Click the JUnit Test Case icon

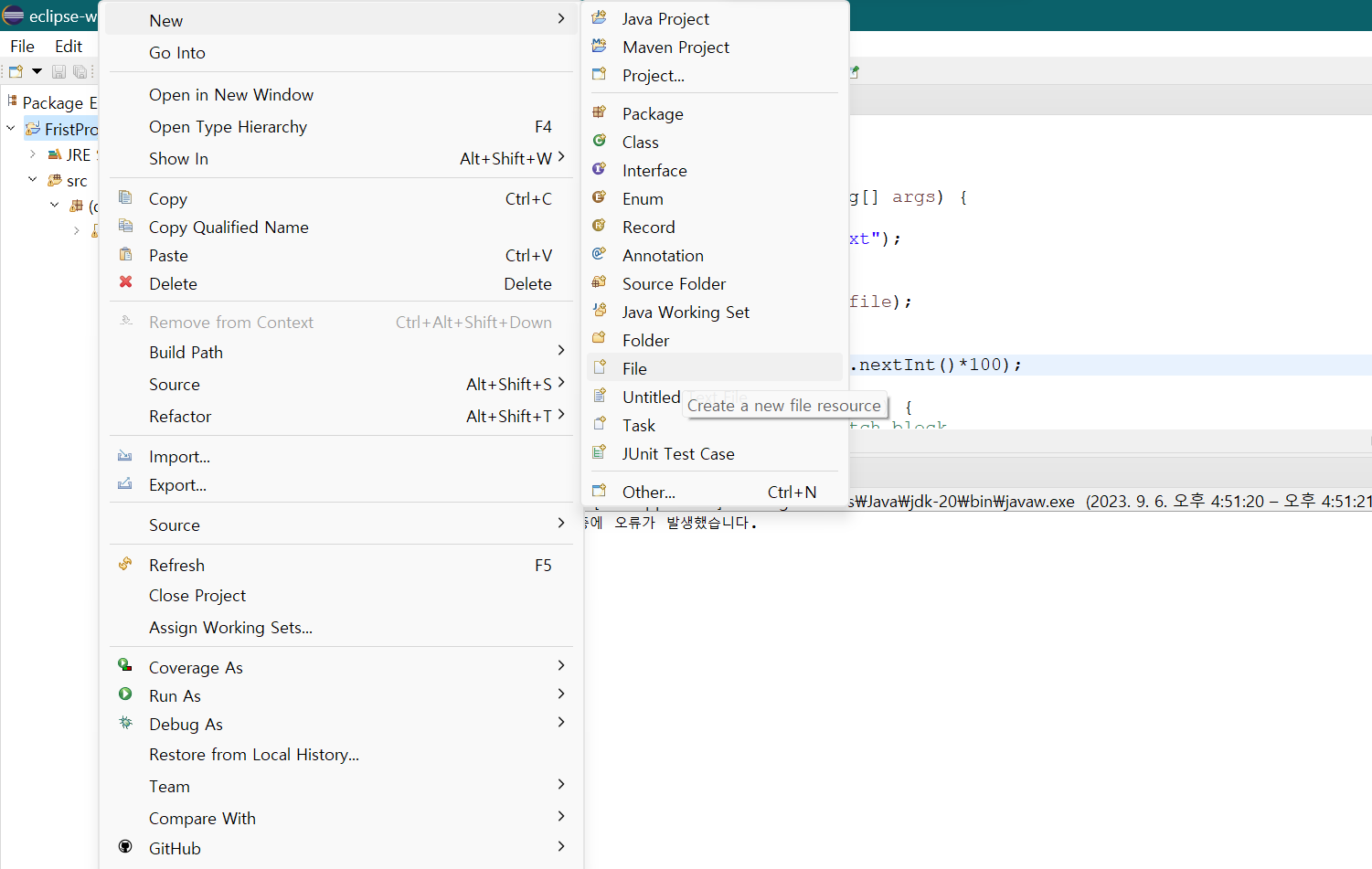600,453
